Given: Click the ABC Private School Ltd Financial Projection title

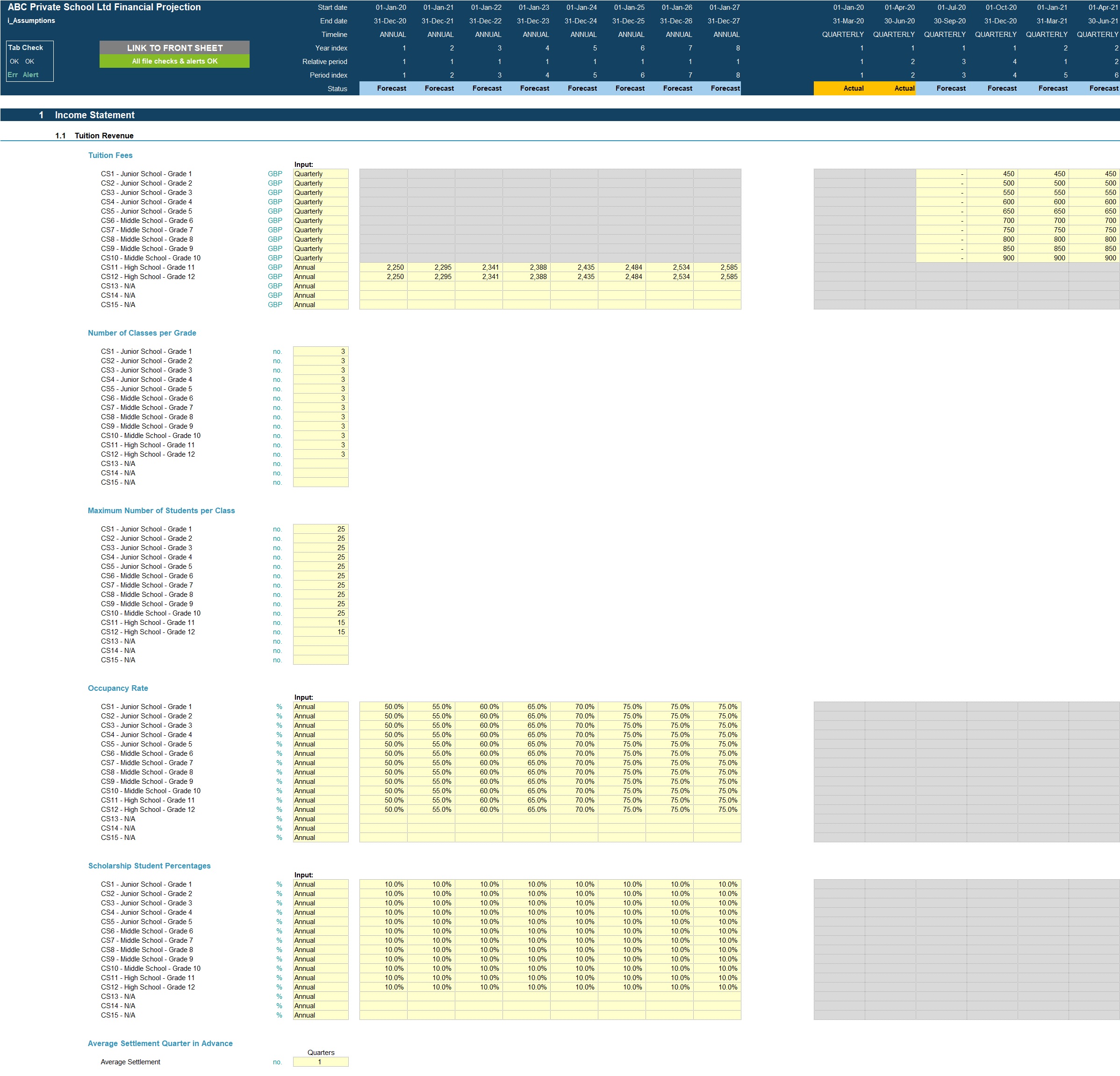Looking at the screenshot, I should coord(104,7).
